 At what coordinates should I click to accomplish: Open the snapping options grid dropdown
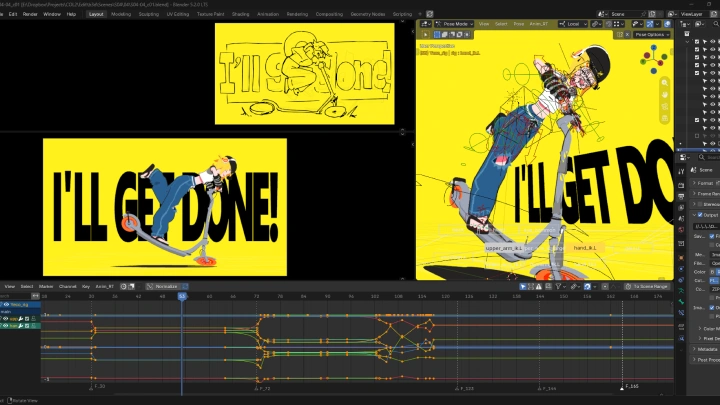(619, 24)
